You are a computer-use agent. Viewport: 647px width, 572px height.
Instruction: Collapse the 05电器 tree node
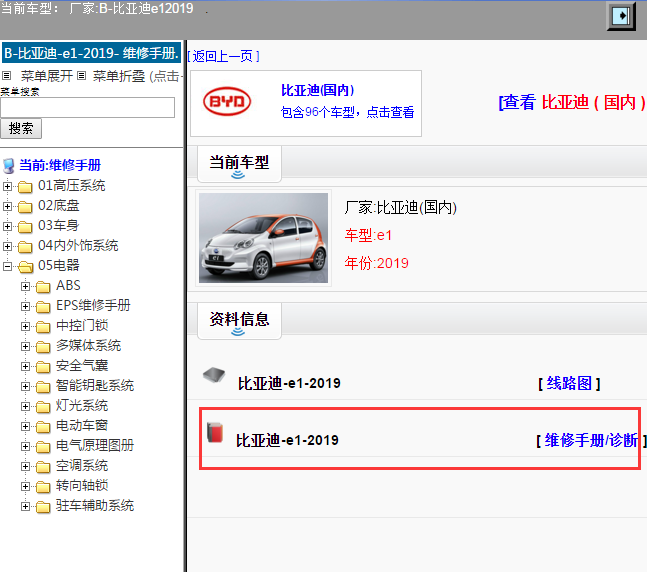(7, 266)
